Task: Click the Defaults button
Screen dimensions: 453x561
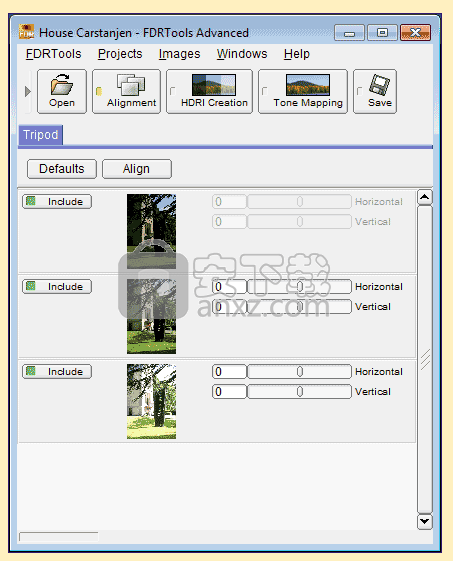Action: 62,169
